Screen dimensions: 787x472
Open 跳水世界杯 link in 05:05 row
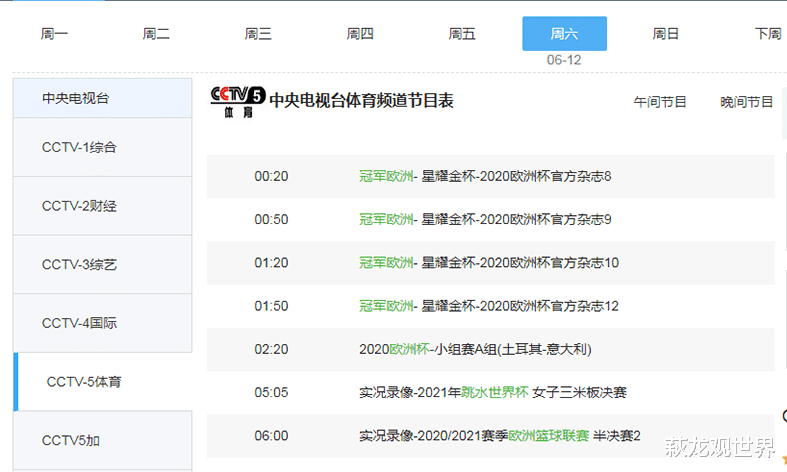[x=495, y=392]
